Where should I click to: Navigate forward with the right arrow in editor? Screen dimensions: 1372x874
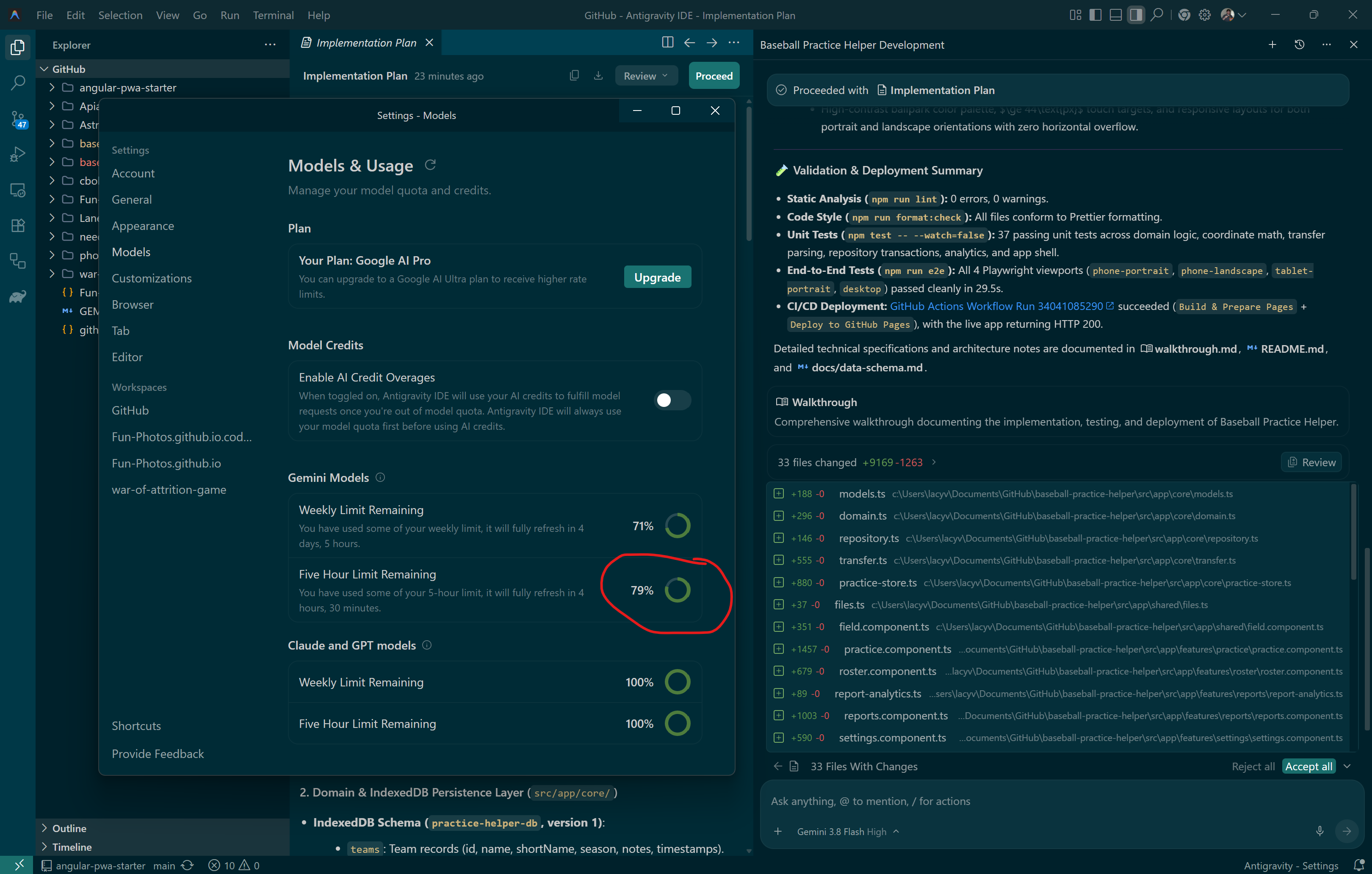coord(712,43)
